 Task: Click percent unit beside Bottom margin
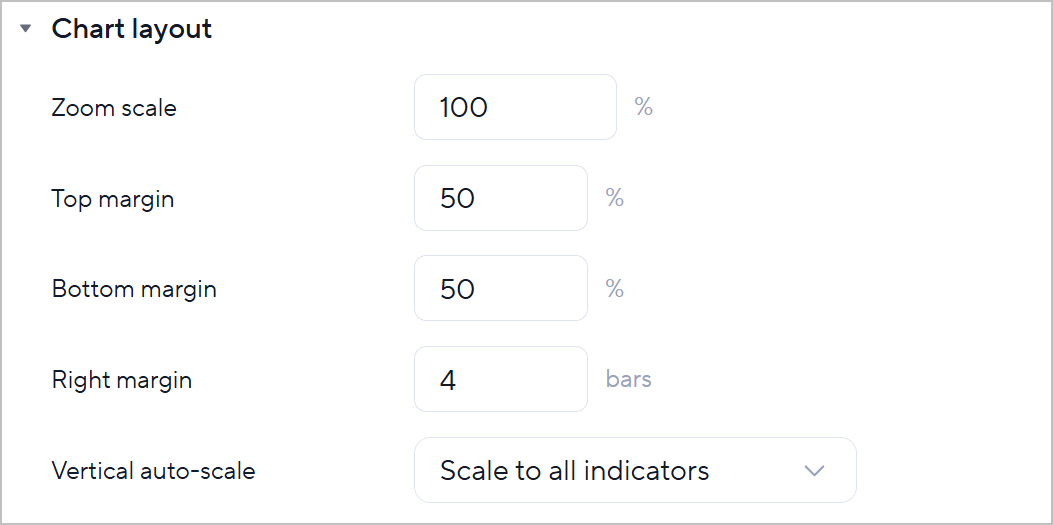[615, 289]
